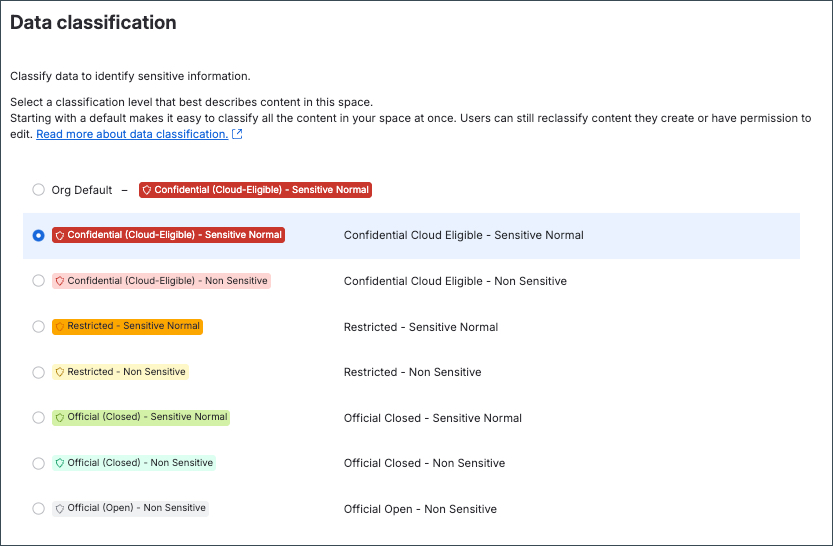Click shield icon on green Official Closed Sensitive badge
Screen dimensions: 833x546
click(x=60, y=417)
